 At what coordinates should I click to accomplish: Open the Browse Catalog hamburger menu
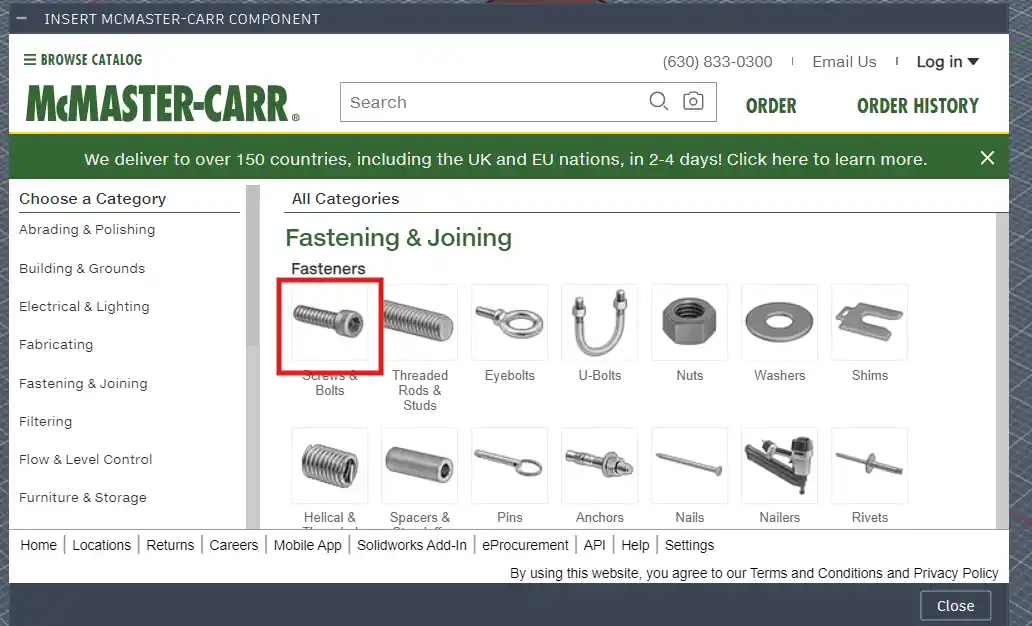coord(83,60)
